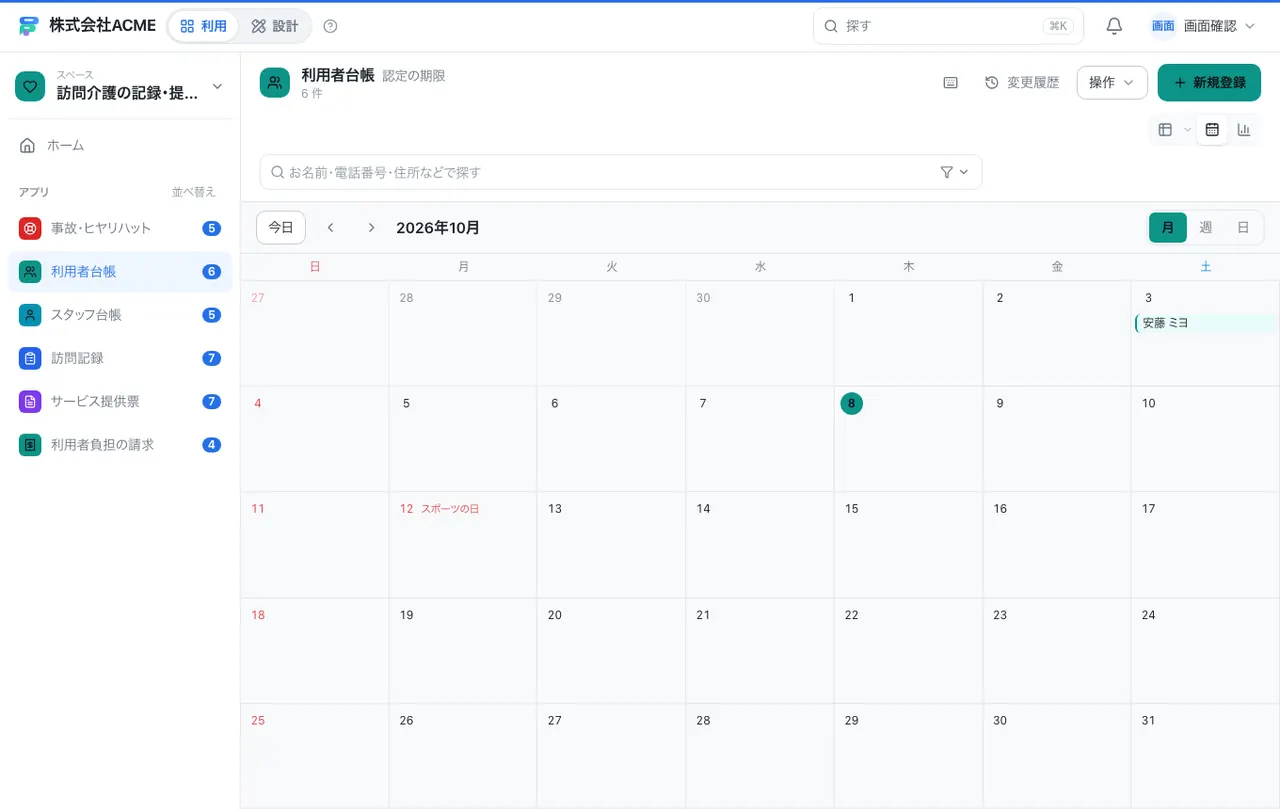The height and width of the screenshot is (809, 1280).
Task: Switch calendar to 日 view
Action: (x=1243, y=227)
